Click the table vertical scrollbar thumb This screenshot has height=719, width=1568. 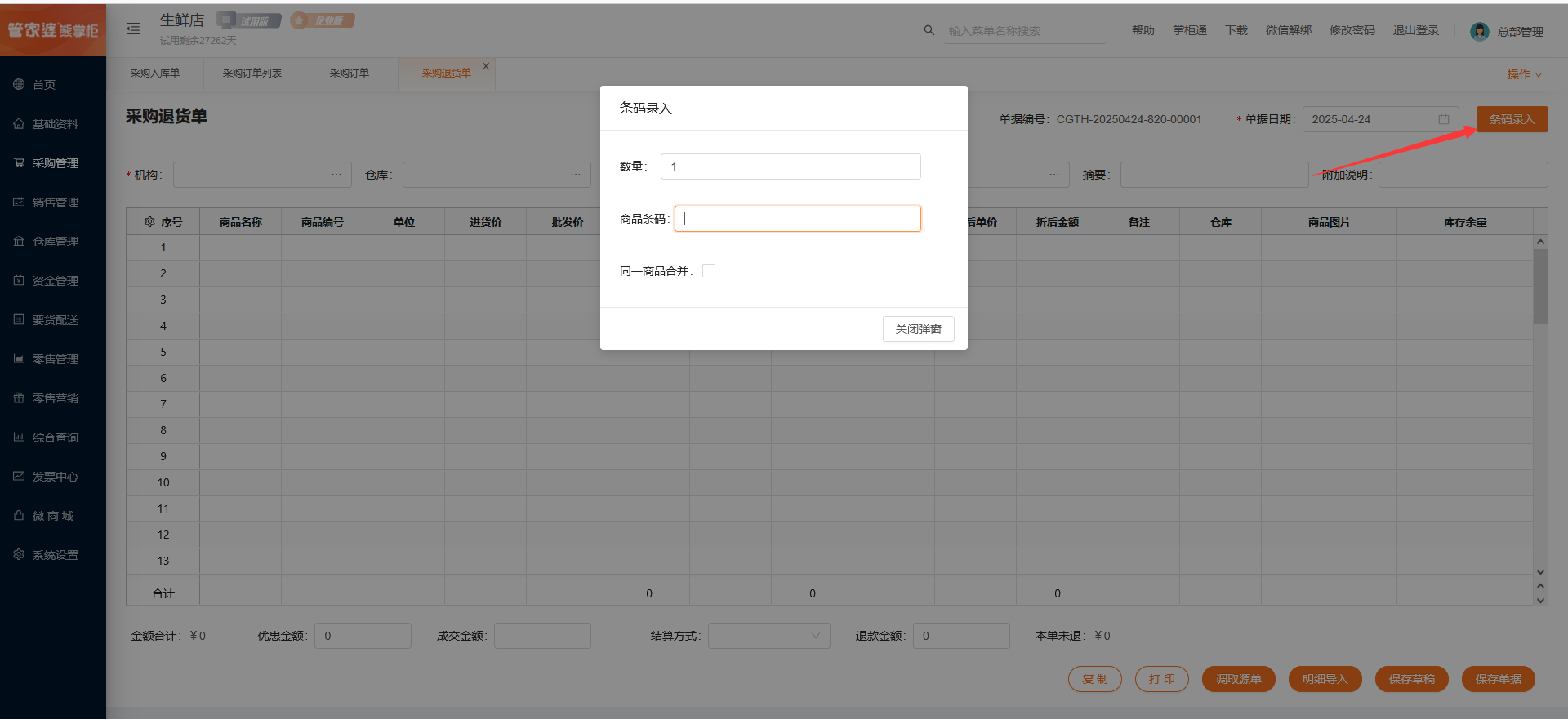tap(1540, 286)
